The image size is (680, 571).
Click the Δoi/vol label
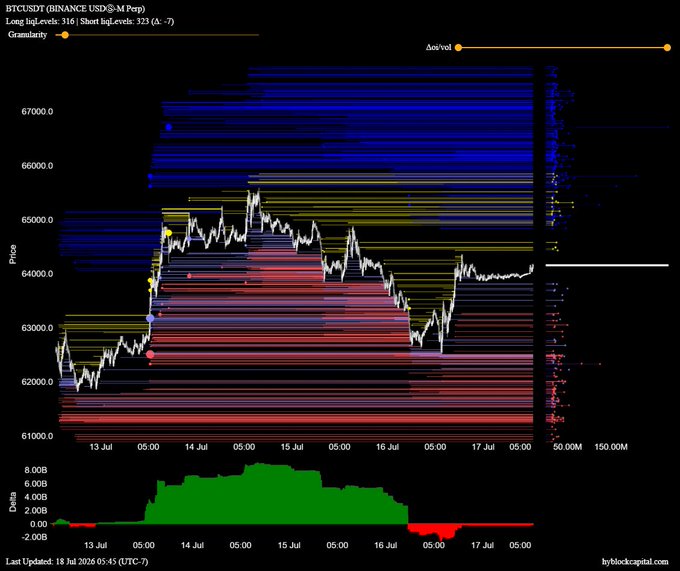click(x=438, y=47)
